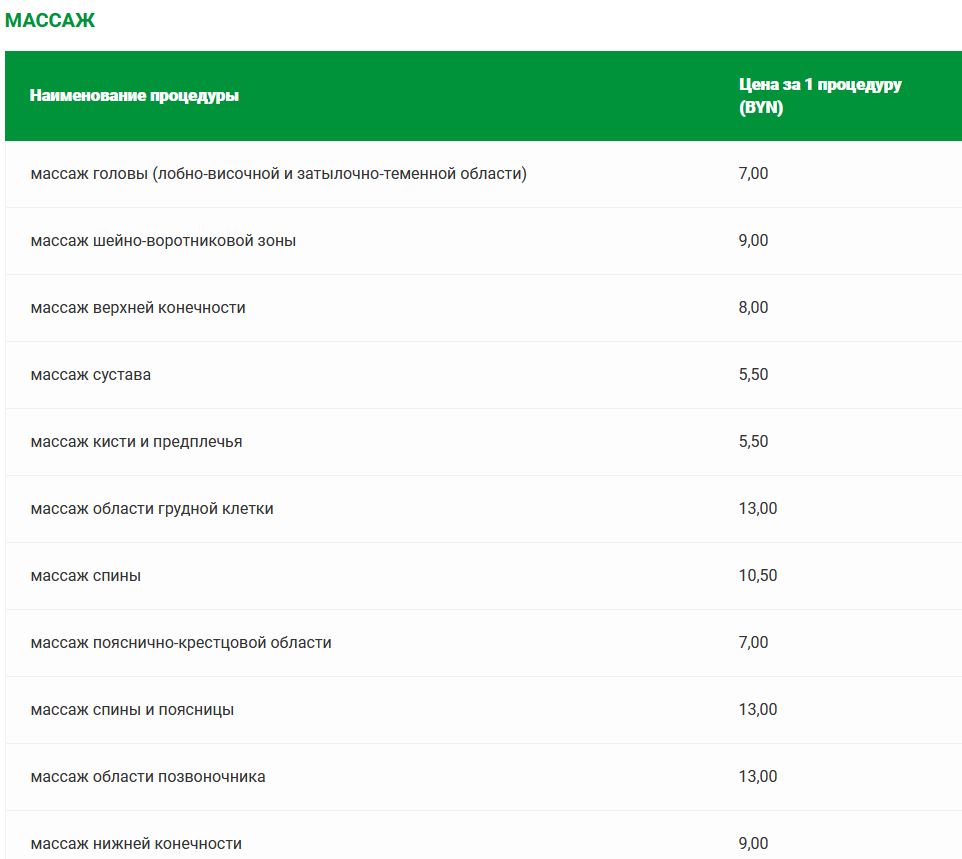The height and width of the screenshot is (859, 962).
Task: Select the массаж пояснично-крестцовой области row
Action: click(x=181, y=643)
